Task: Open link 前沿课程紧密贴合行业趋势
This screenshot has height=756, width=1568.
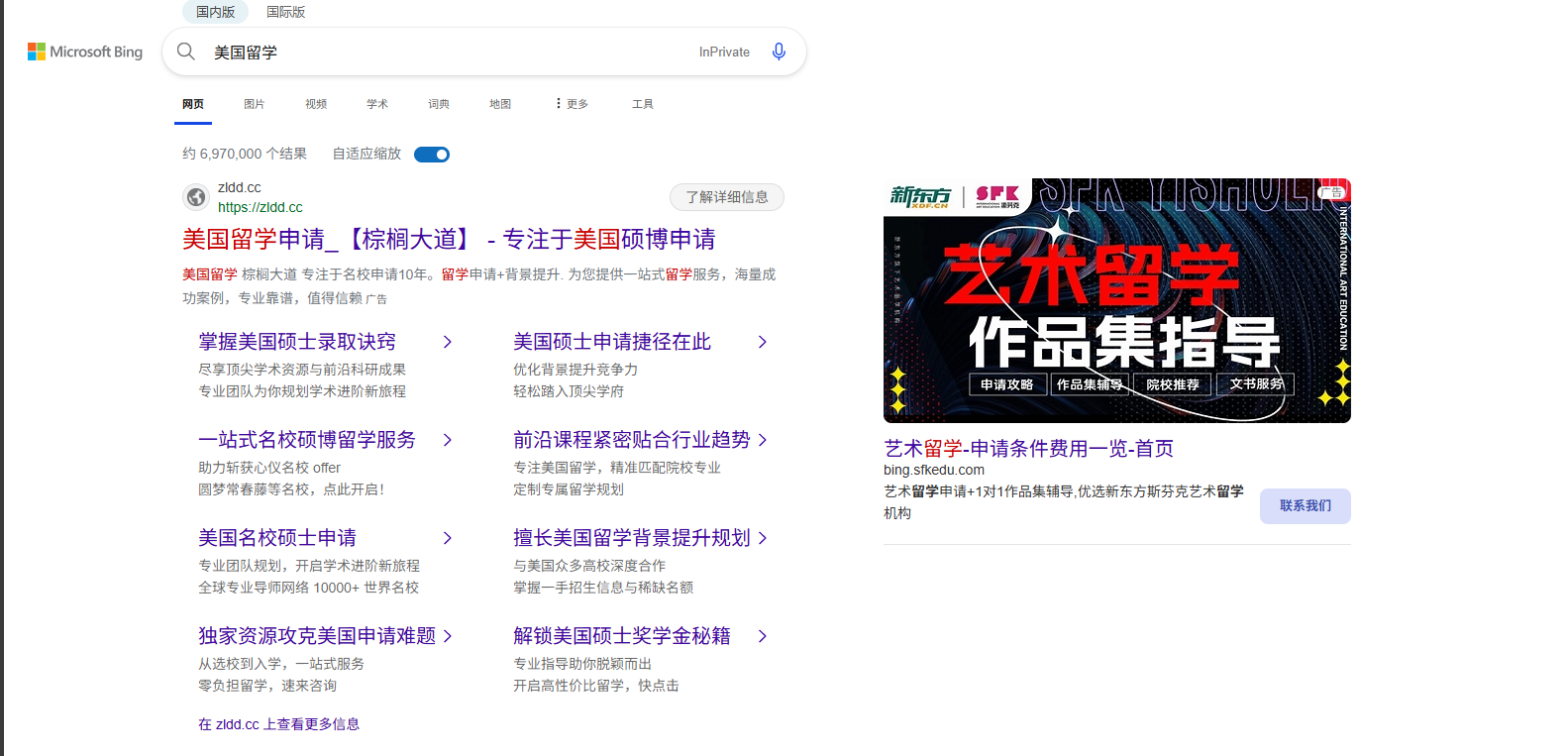Action: (632, 440)
